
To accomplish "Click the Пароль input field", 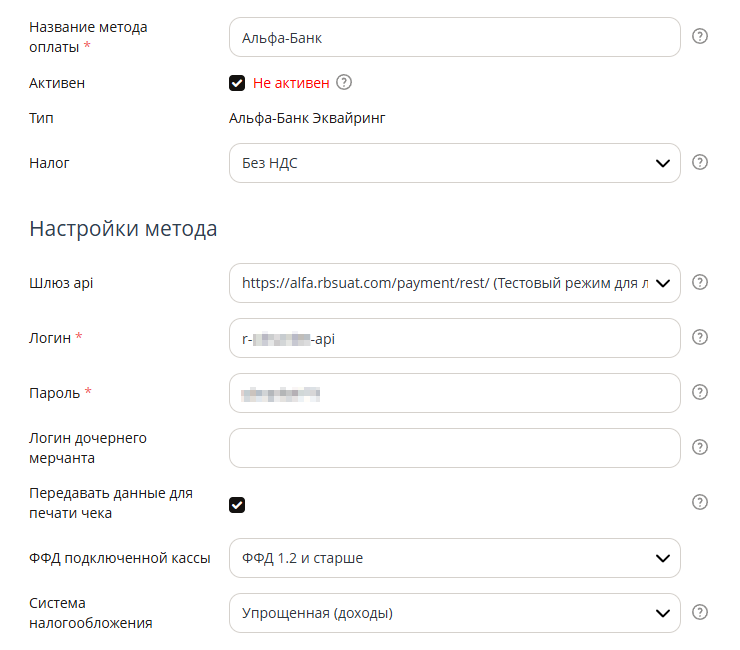I will point(454,393).
